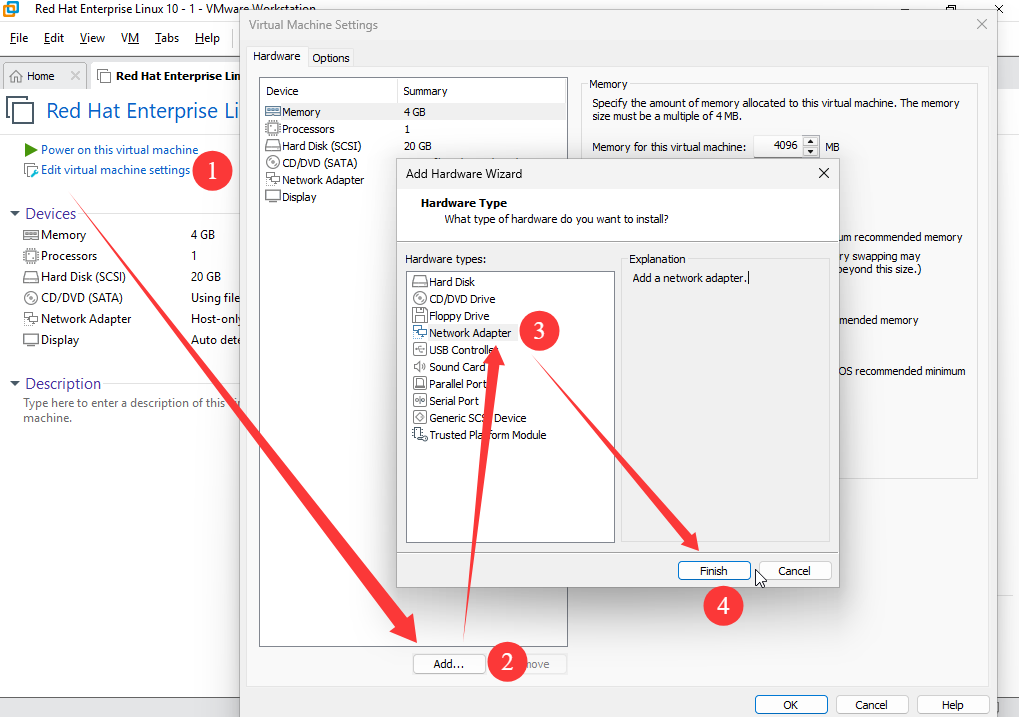Screen dimensions: 1019x717
Task: Select Hard Disk icon in hardware types
Action: (420, 282)
